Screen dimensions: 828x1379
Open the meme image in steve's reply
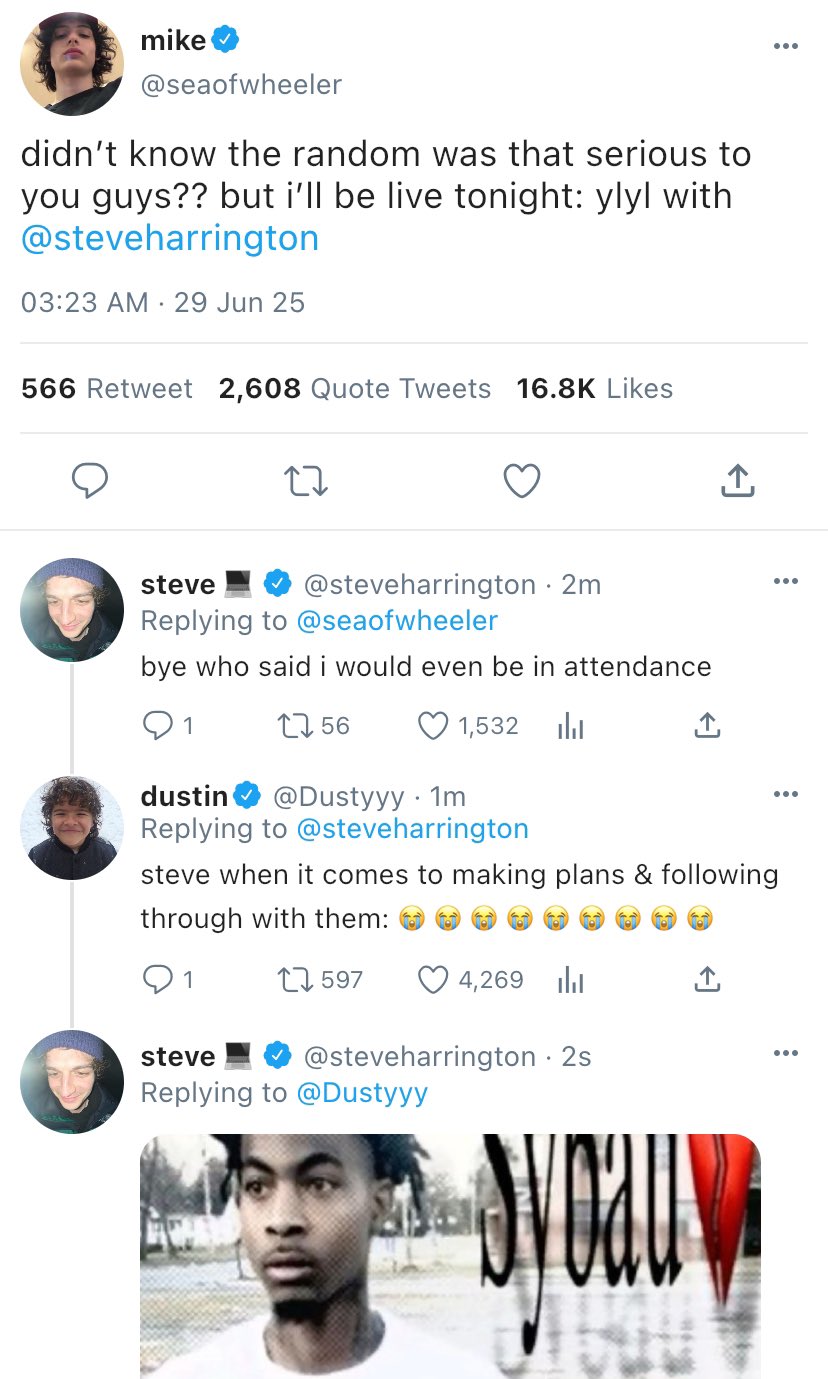pyautogui.click(x=450, y=1255)
